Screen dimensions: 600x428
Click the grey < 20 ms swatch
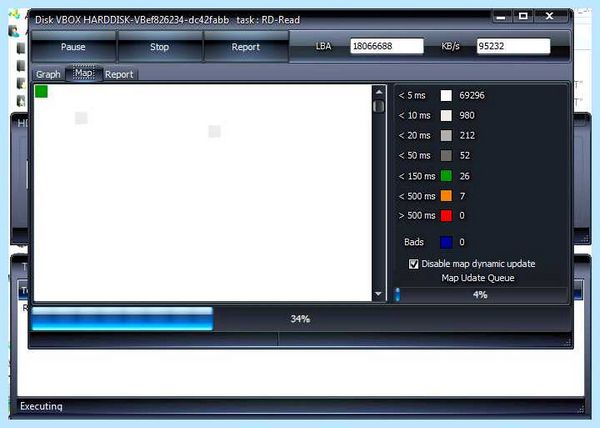click(x=446, y=135)
